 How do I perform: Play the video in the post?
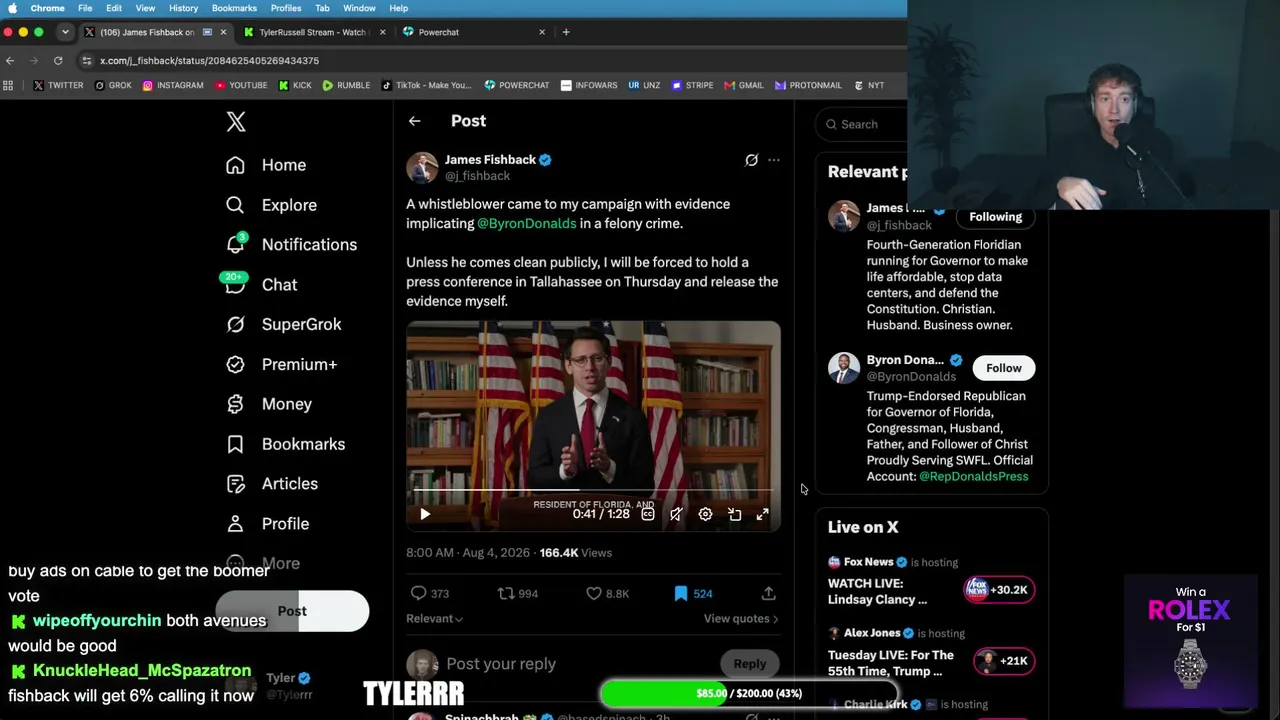[425, 514]
